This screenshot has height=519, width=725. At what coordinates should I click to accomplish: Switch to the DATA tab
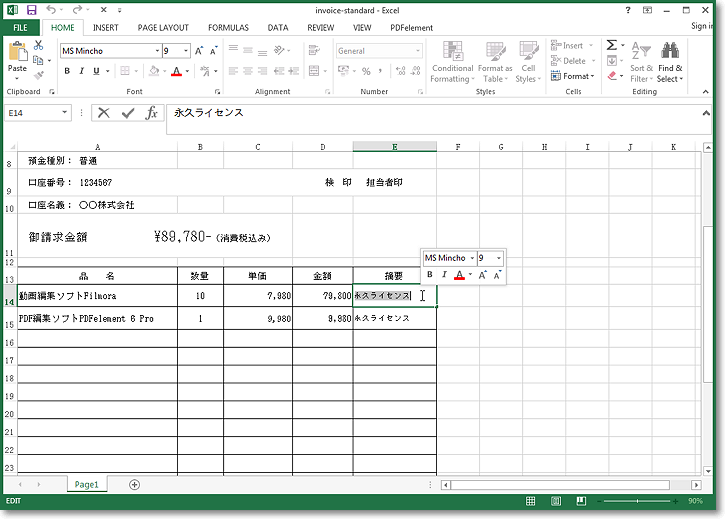click(x=278, y=28)
